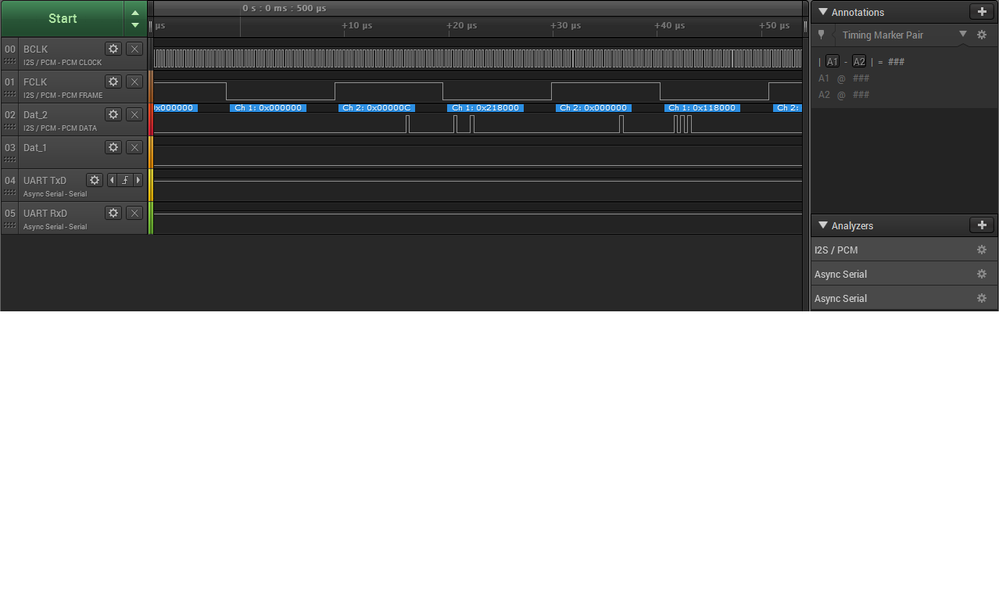Click the green Start capture button

[x=62, y=18]
